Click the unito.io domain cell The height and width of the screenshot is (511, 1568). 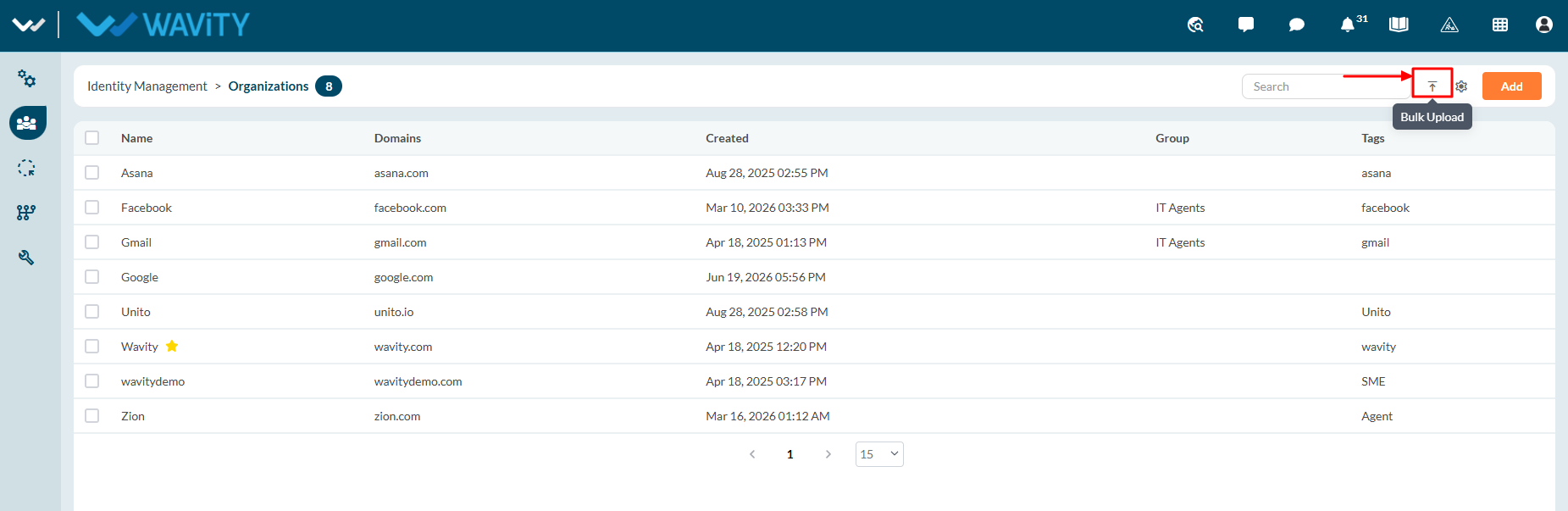coord(394,312)
